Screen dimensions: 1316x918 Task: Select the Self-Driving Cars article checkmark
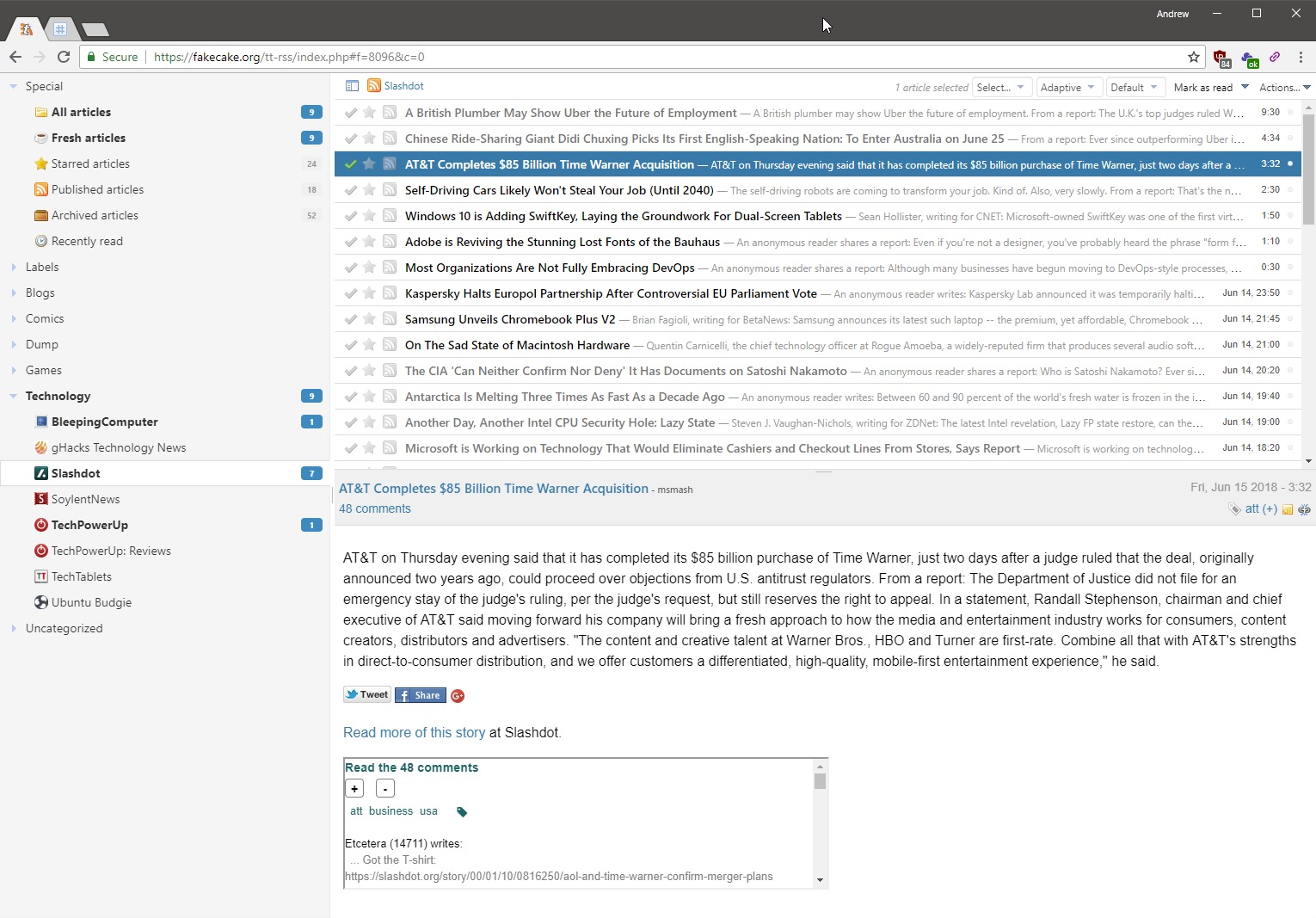(350, 190)
